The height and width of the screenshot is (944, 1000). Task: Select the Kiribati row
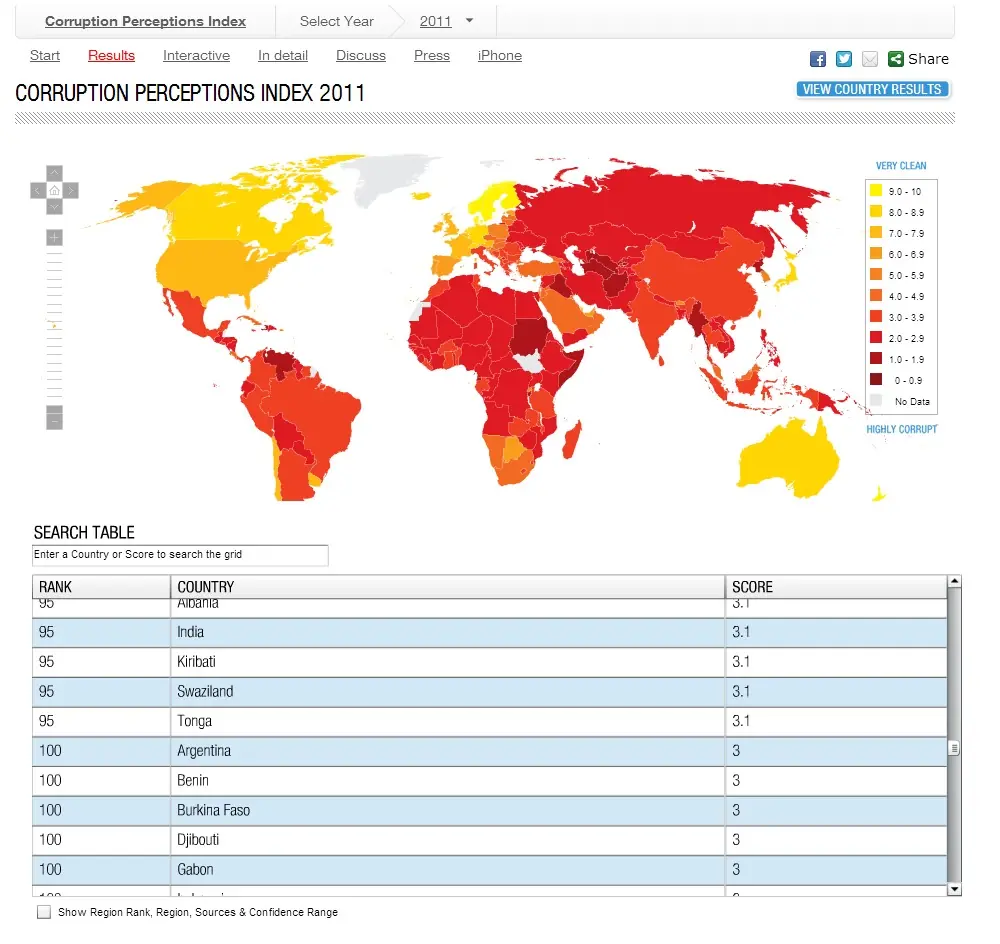489,662
